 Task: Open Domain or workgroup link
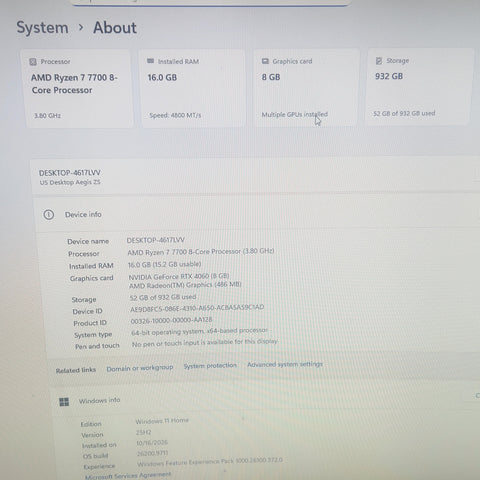click(140, 368)
